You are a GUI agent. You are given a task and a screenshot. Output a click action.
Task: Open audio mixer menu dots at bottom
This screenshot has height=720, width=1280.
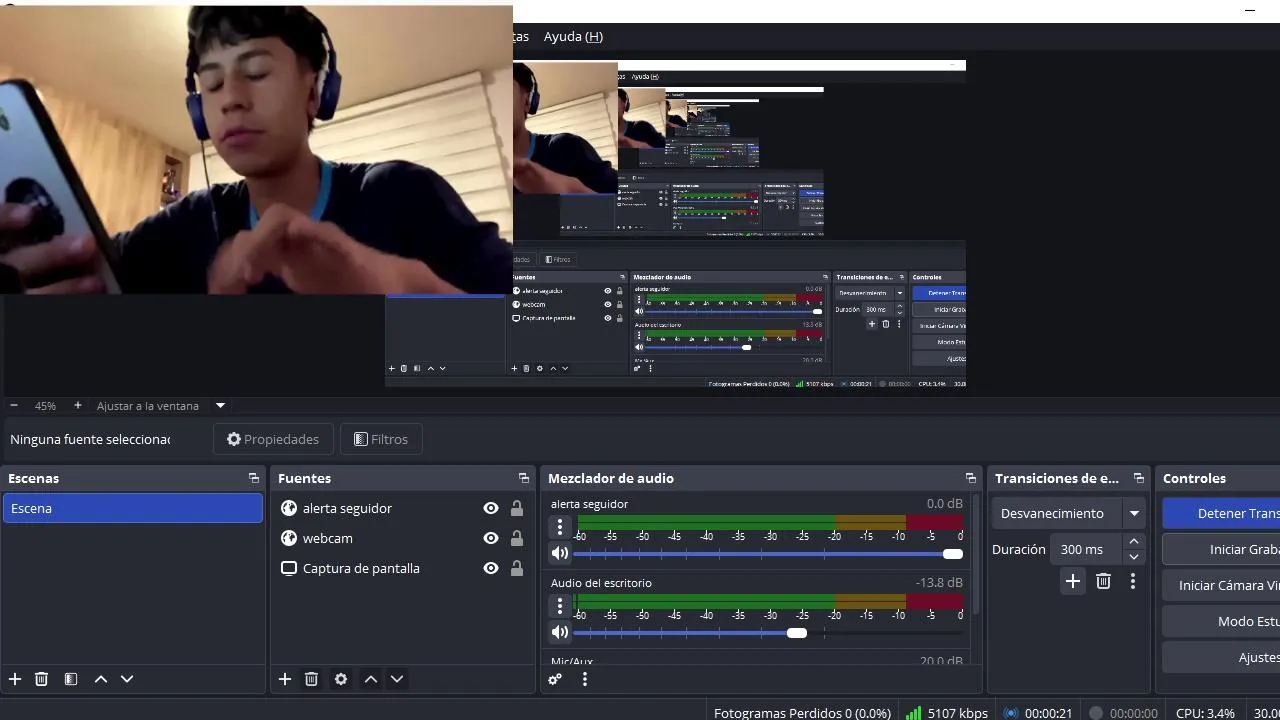point(585,679)
